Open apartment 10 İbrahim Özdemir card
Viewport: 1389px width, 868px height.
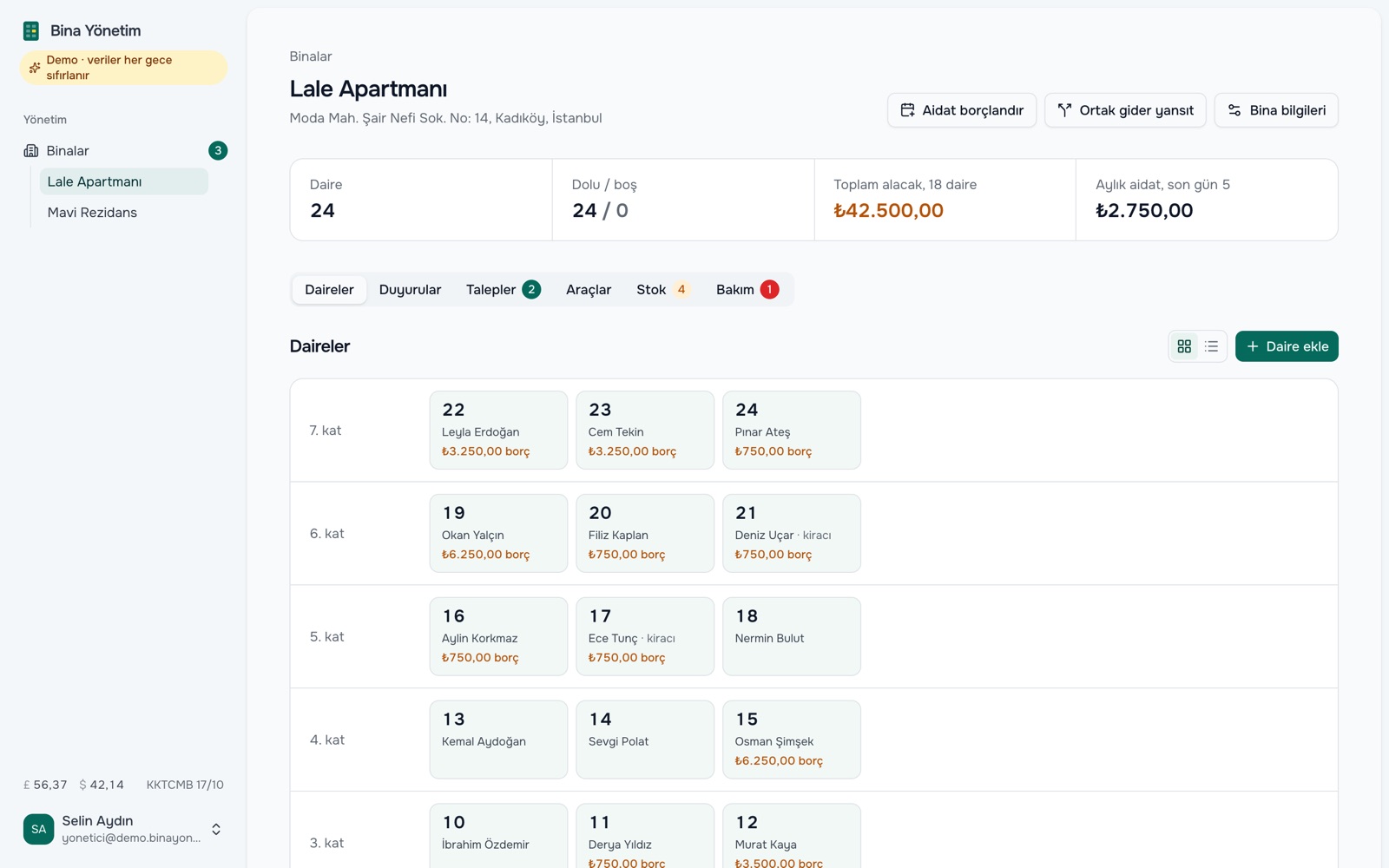pos(498,836)
